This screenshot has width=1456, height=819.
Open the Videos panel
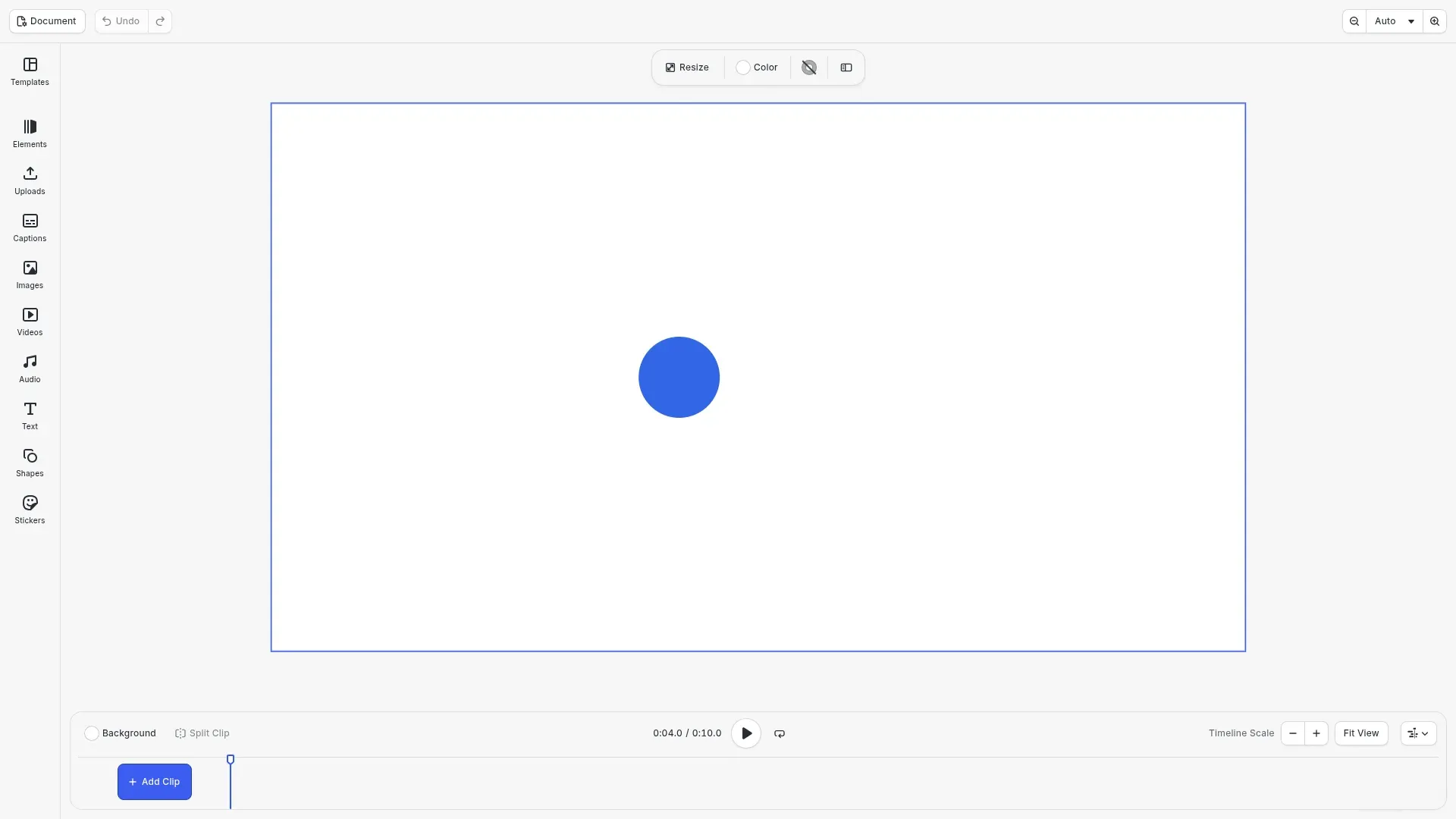point(30,322)
